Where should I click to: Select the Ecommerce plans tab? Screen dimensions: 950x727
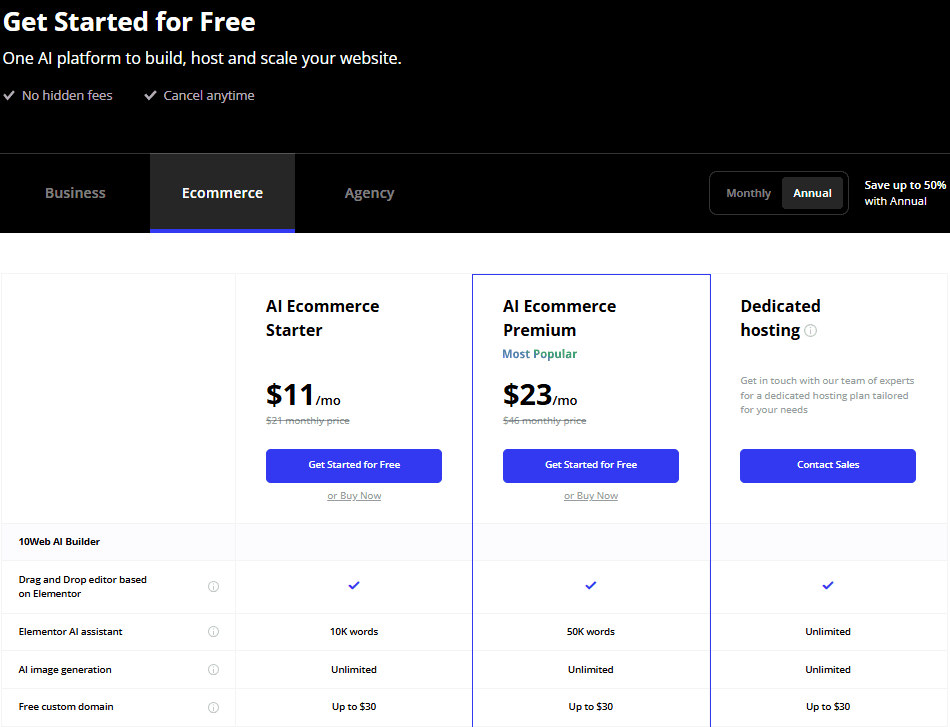point(222,193)
